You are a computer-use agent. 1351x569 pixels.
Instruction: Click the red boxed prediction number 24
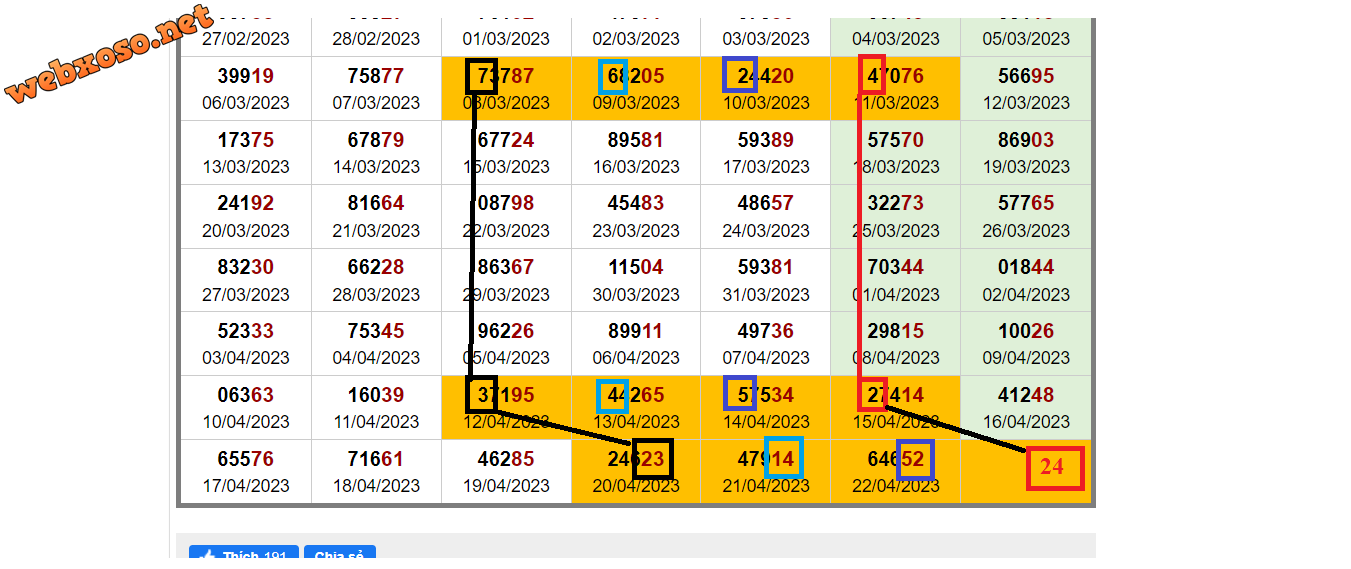(x=1054, y=467)
